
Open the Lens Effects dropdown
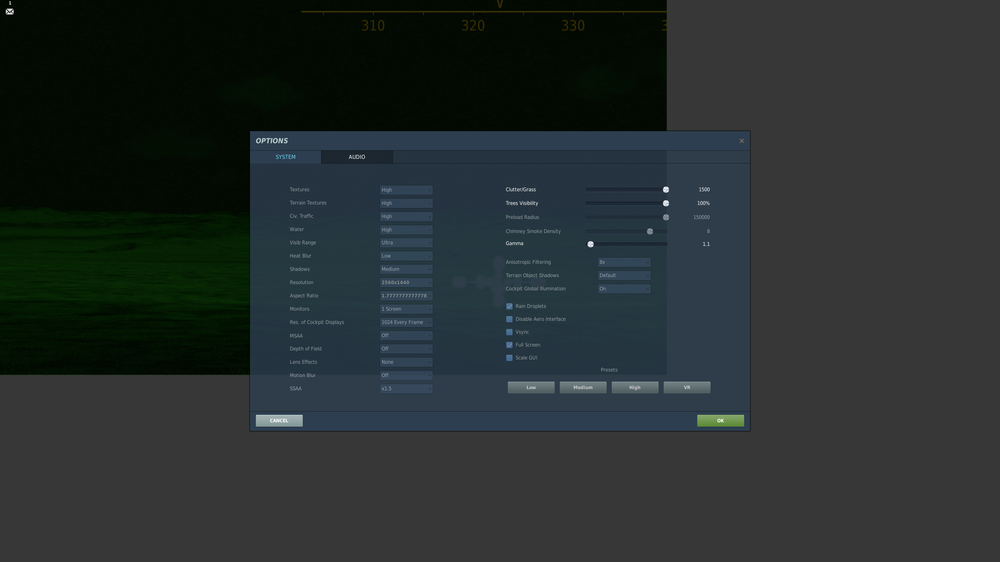pos(406,362)
